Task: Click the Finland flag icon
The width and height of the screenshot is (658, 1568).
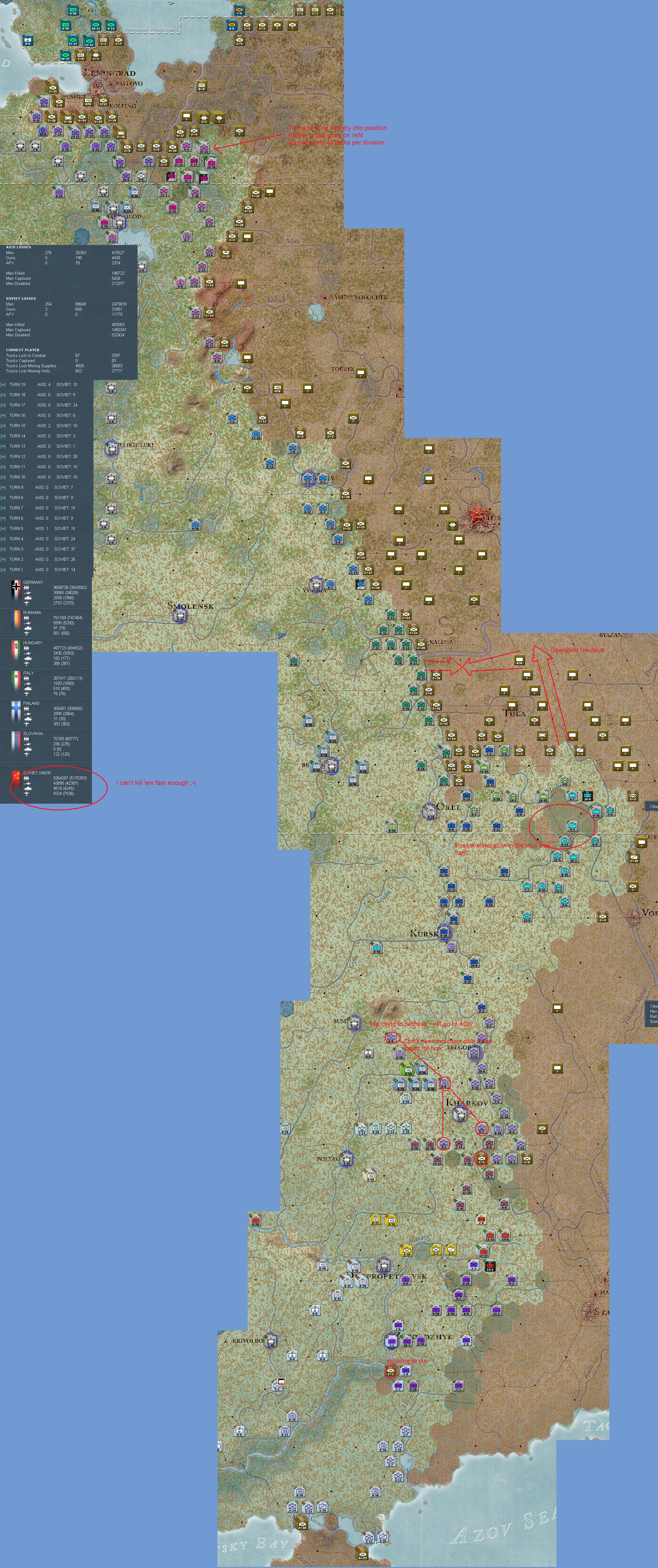Action: tap(16, 712)
